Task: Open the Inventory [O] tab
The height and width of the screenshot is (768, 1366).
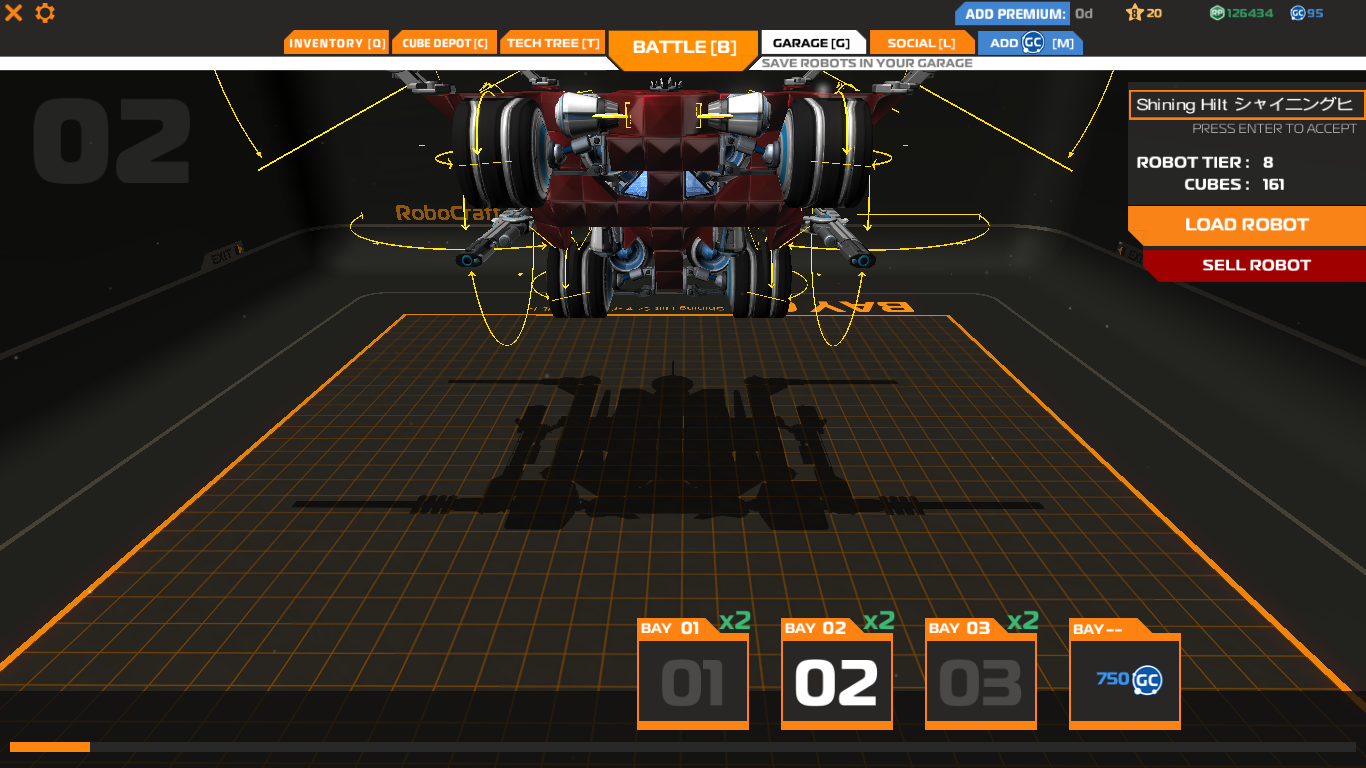Action: pos(337,43)
